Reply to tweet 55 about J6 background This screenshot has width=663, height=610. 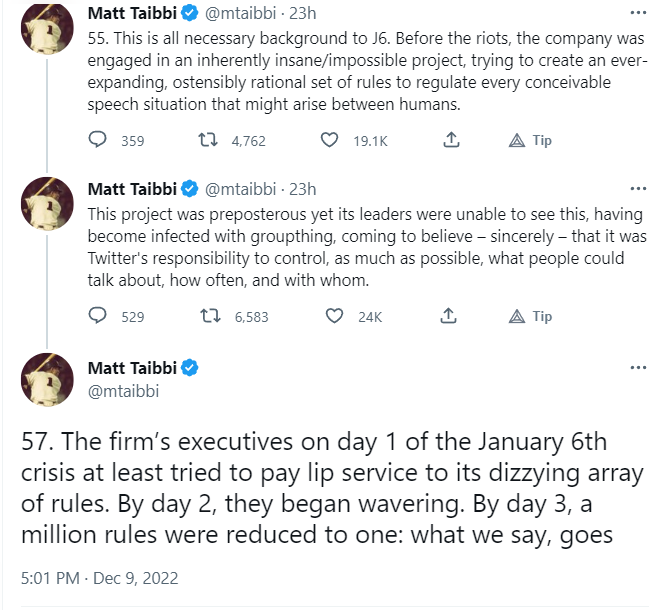pos(98,141)
